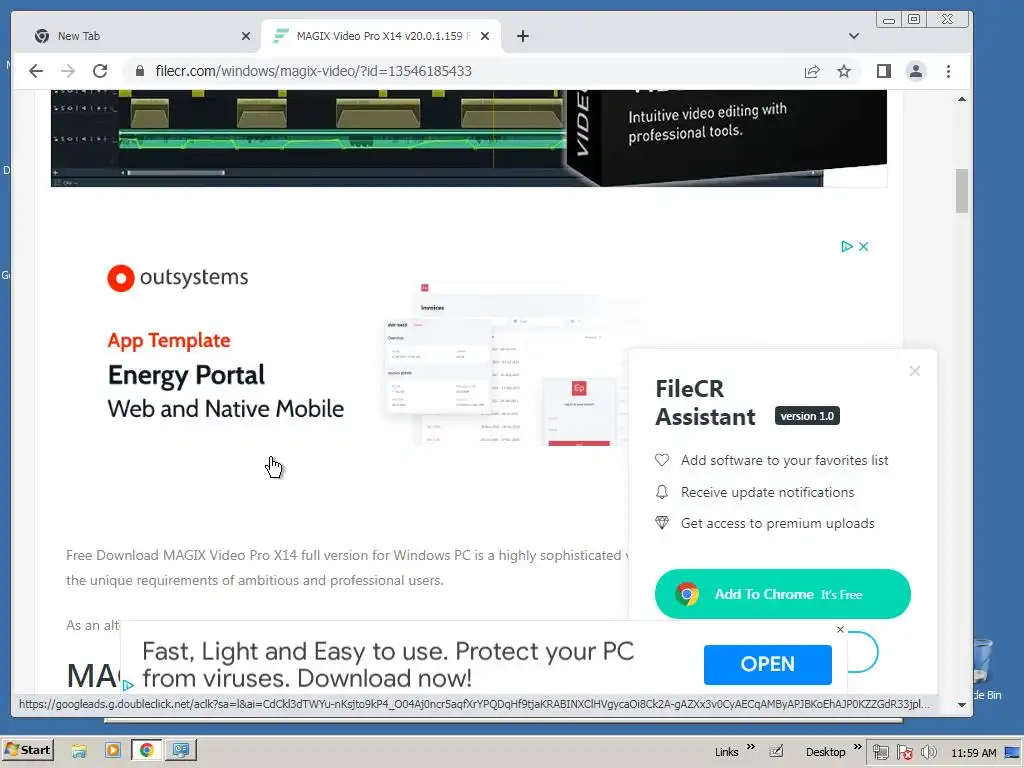Close the bottom banner ad
1024x768 pixels.
tap(840, 629)
